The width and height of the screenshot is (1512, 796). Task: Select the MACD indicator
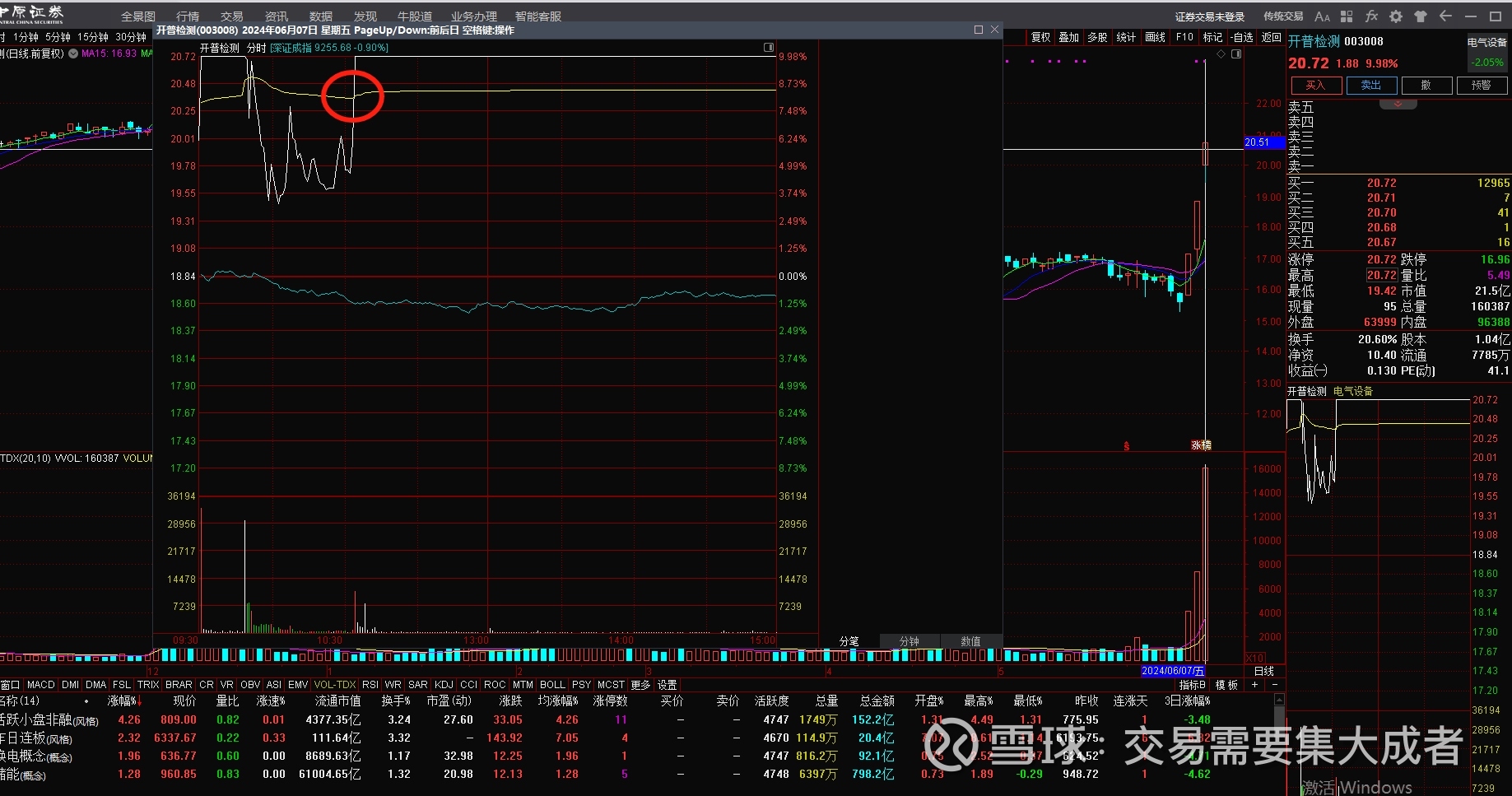click(40, 685)
